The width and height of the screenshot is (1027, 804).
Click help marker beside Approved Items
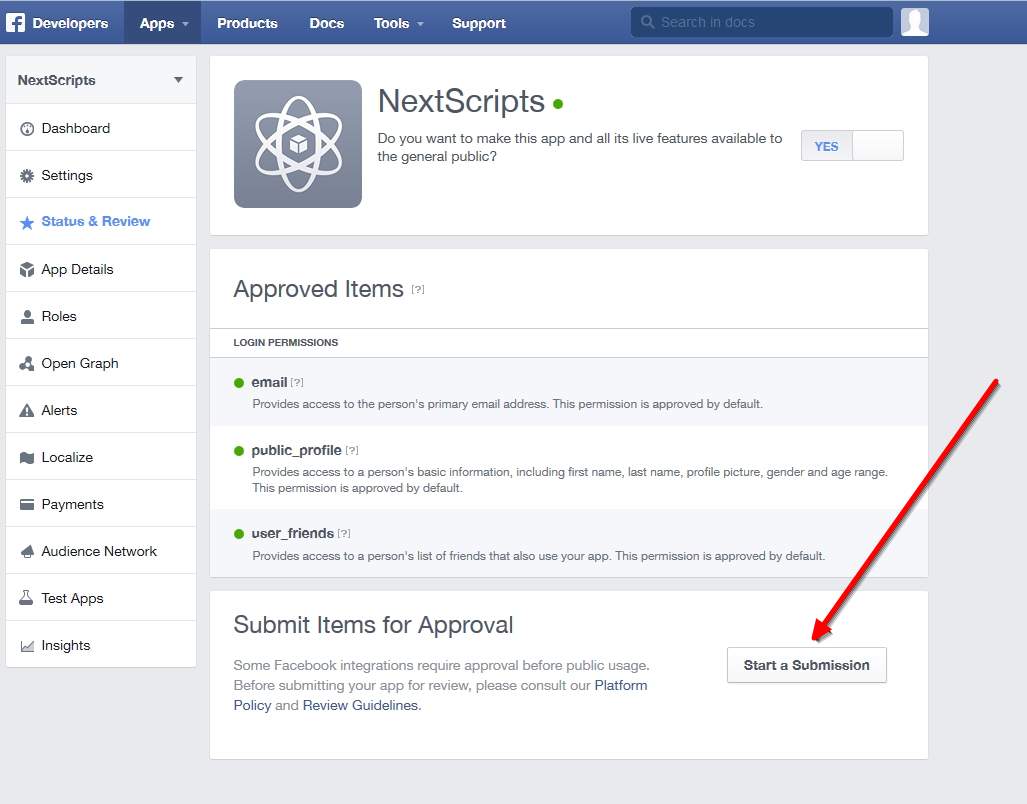click(x=418, y=289)
